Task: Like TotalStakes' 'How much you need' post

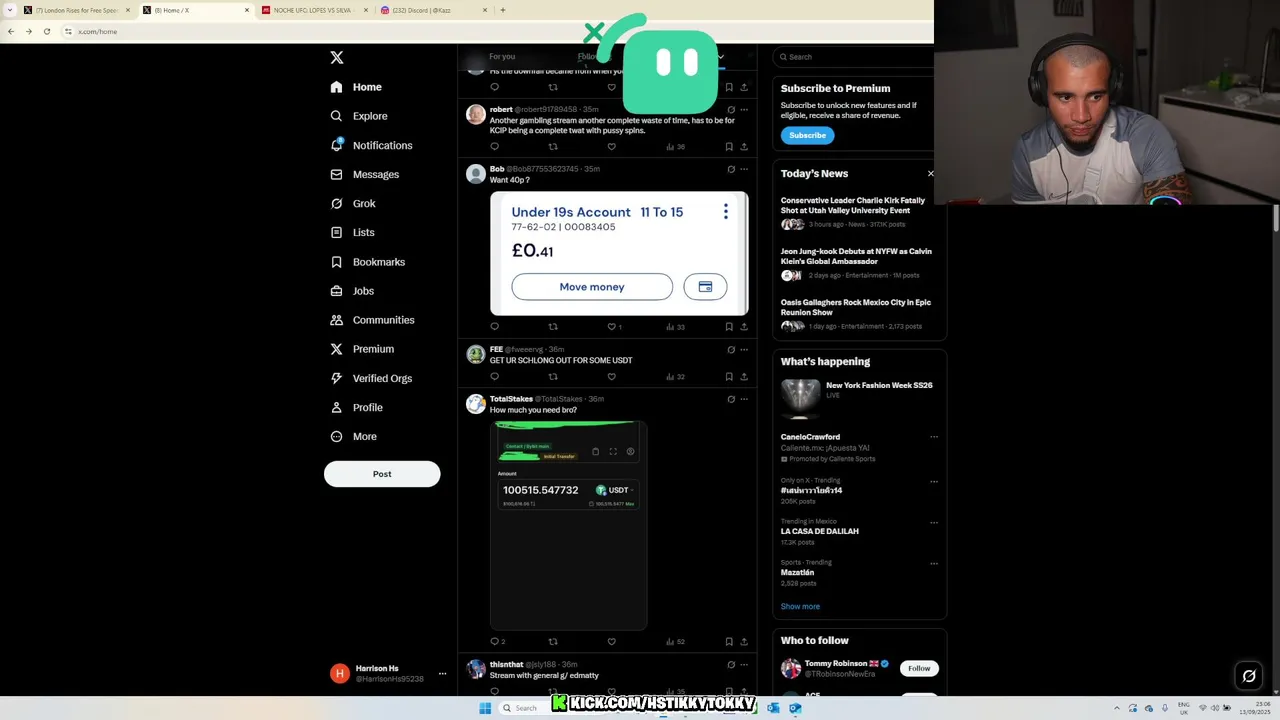Action: click(612, 641)
